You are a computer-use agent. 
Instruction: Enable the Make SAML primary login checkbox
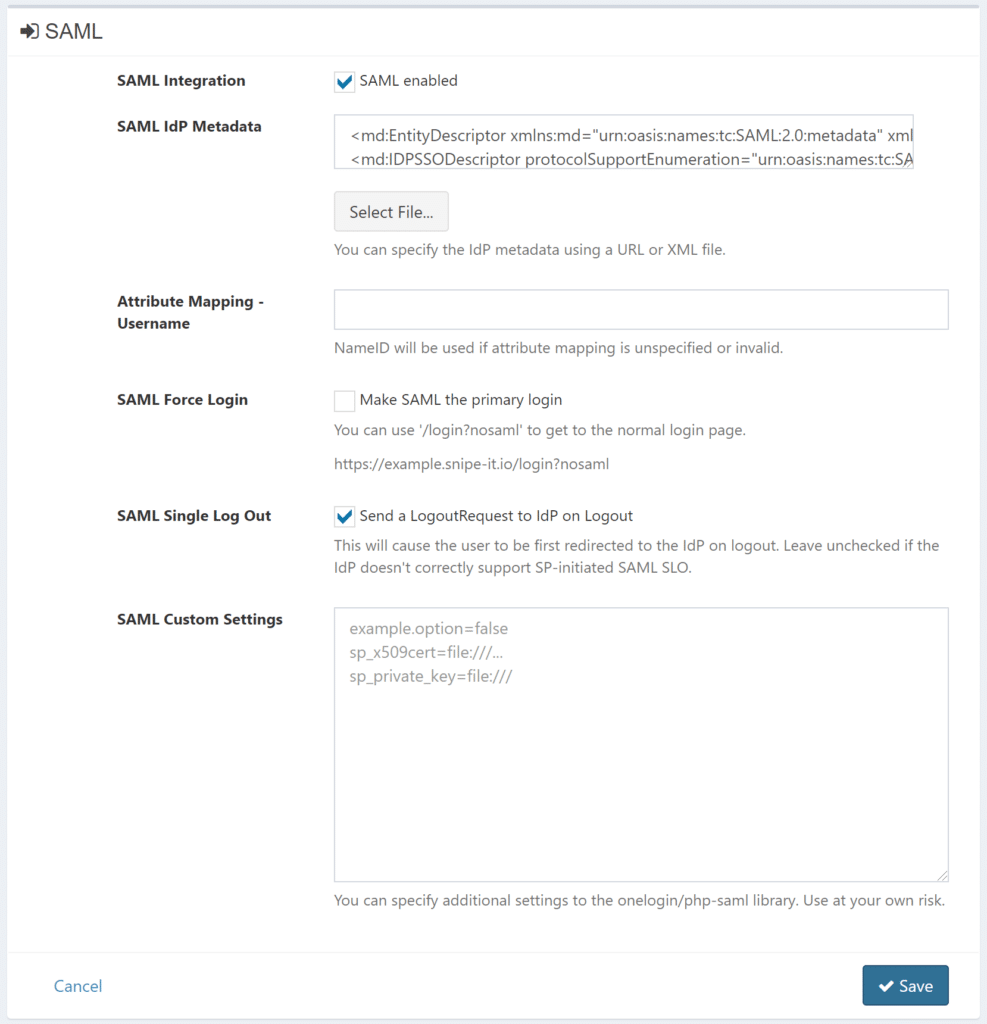point(345,401)
